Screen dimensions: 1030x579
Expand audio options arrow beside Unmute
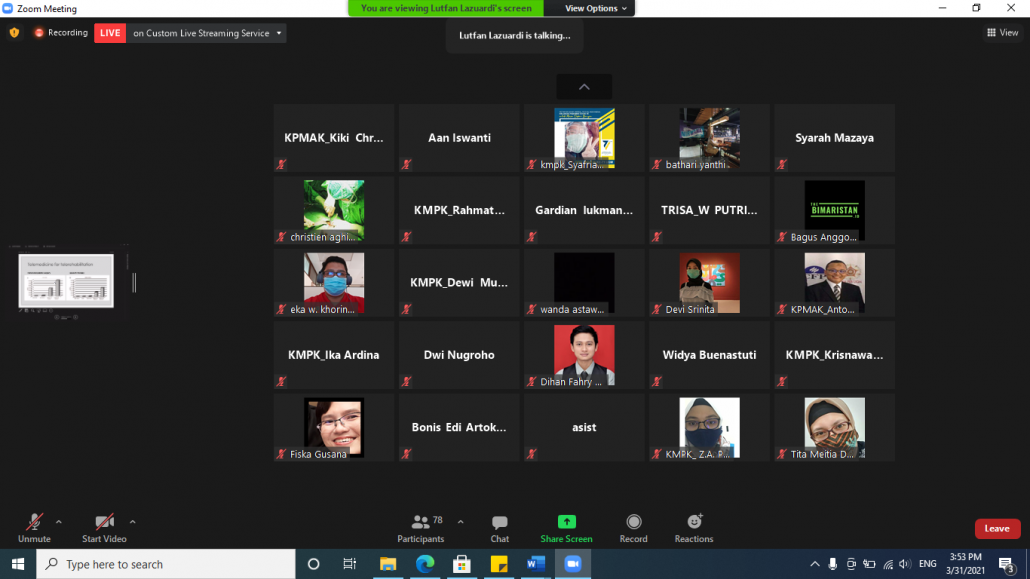click(59, 522)
